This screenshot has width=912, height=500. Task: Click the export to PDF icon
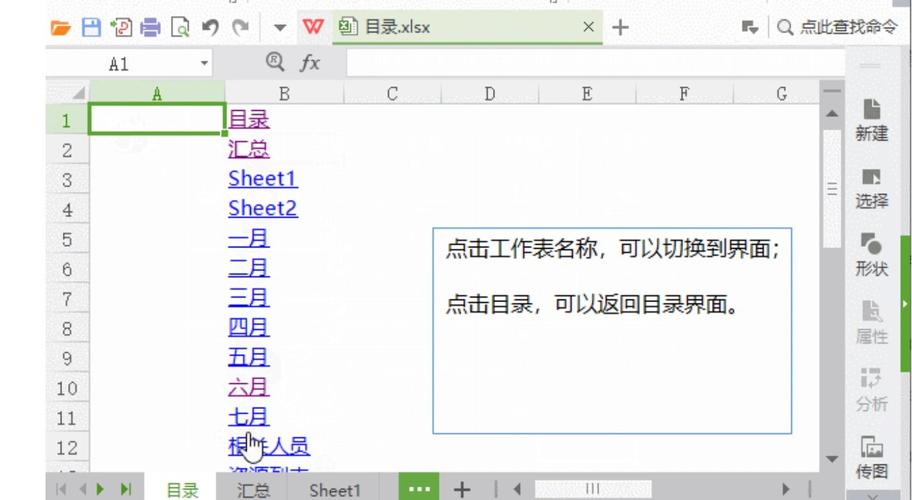click(121, 27)
